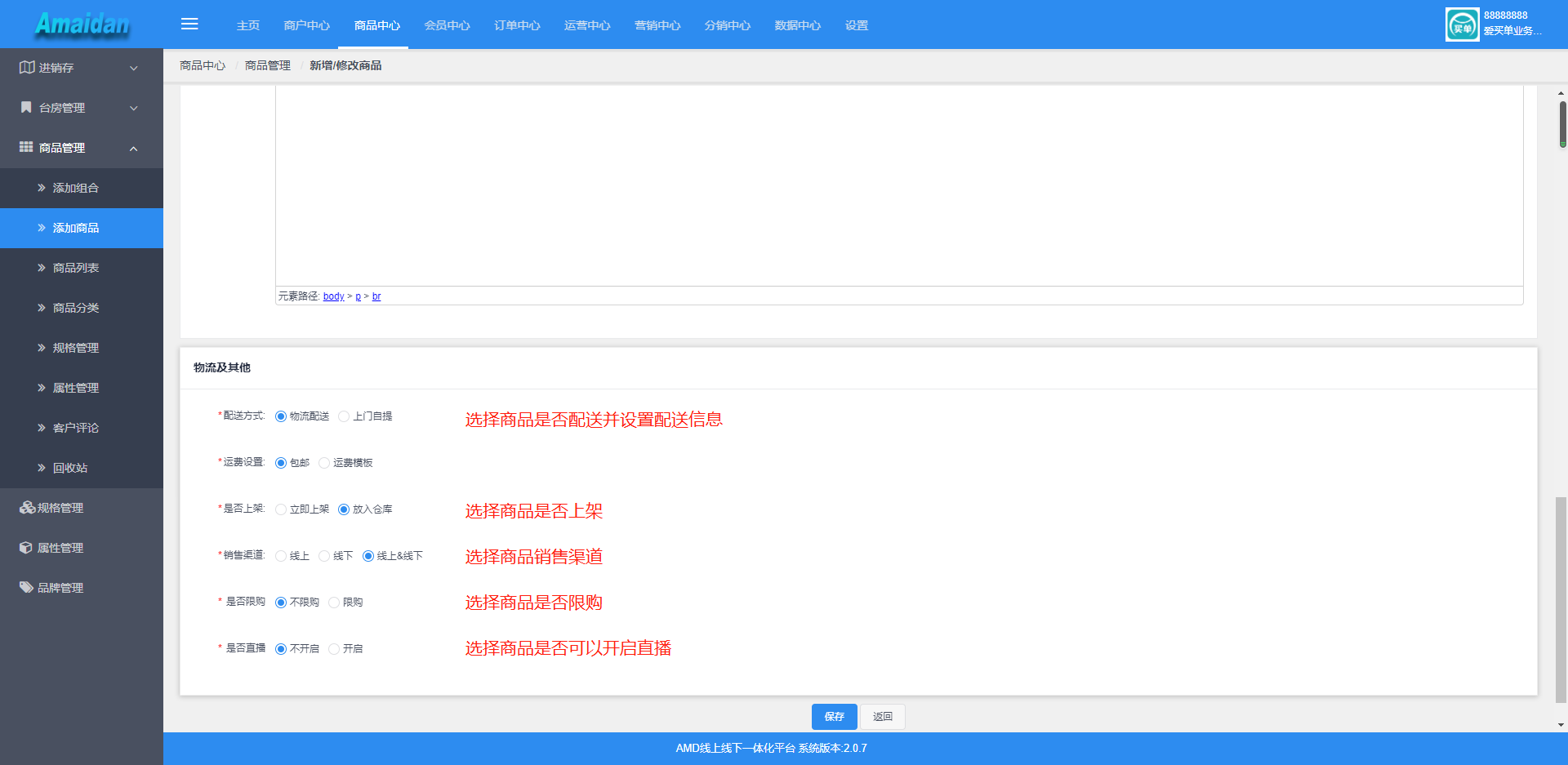
Task: Open 商品列表 sidebar item
Action: click(x=82, y=268)
